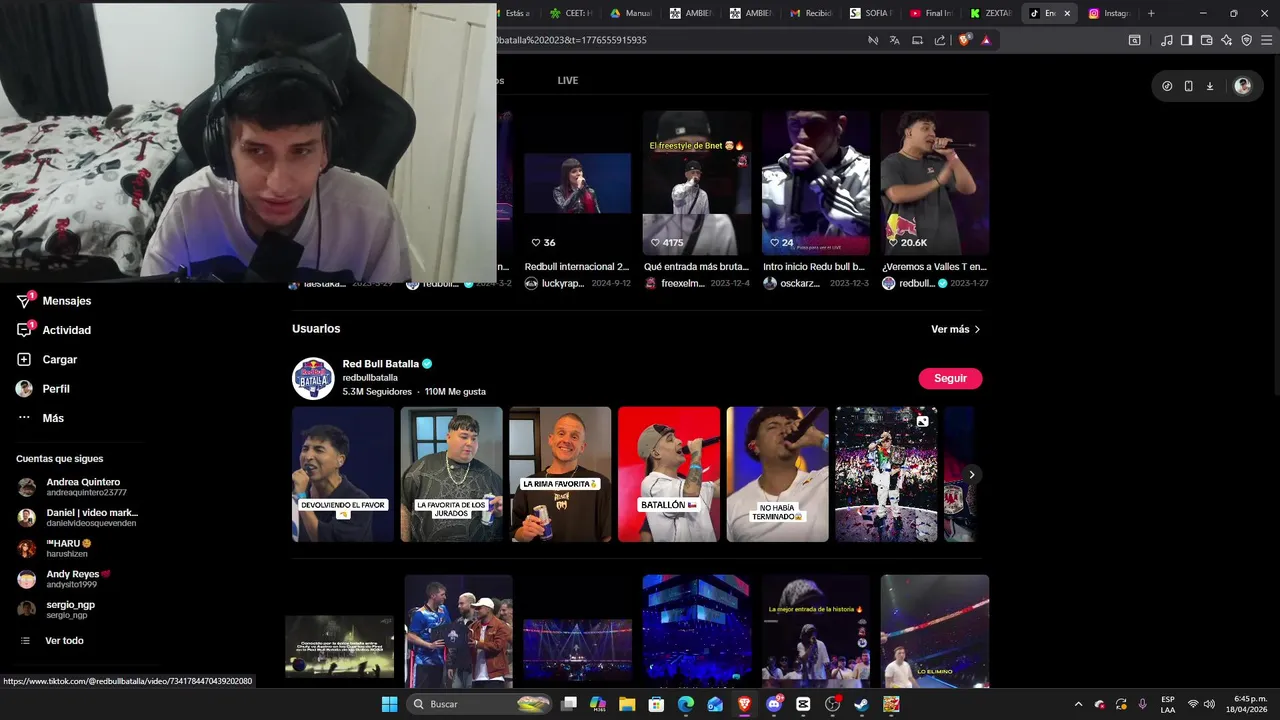Screen dimensions: 1280x720
Task: Open new browser tab with plus button
Action: point(1151,13)
